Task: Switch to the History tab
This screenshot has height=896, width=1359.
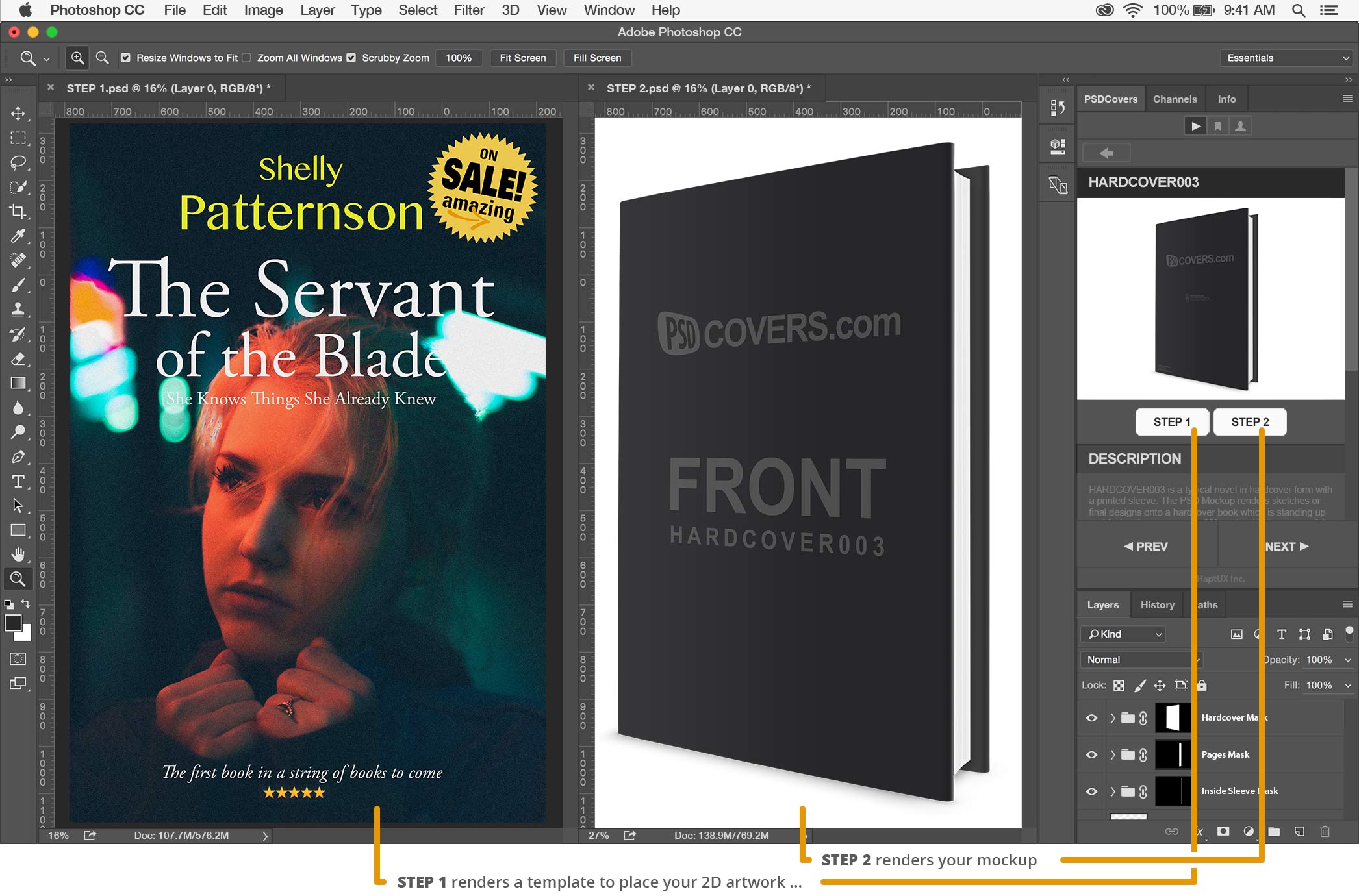Action: (1157, 604)
